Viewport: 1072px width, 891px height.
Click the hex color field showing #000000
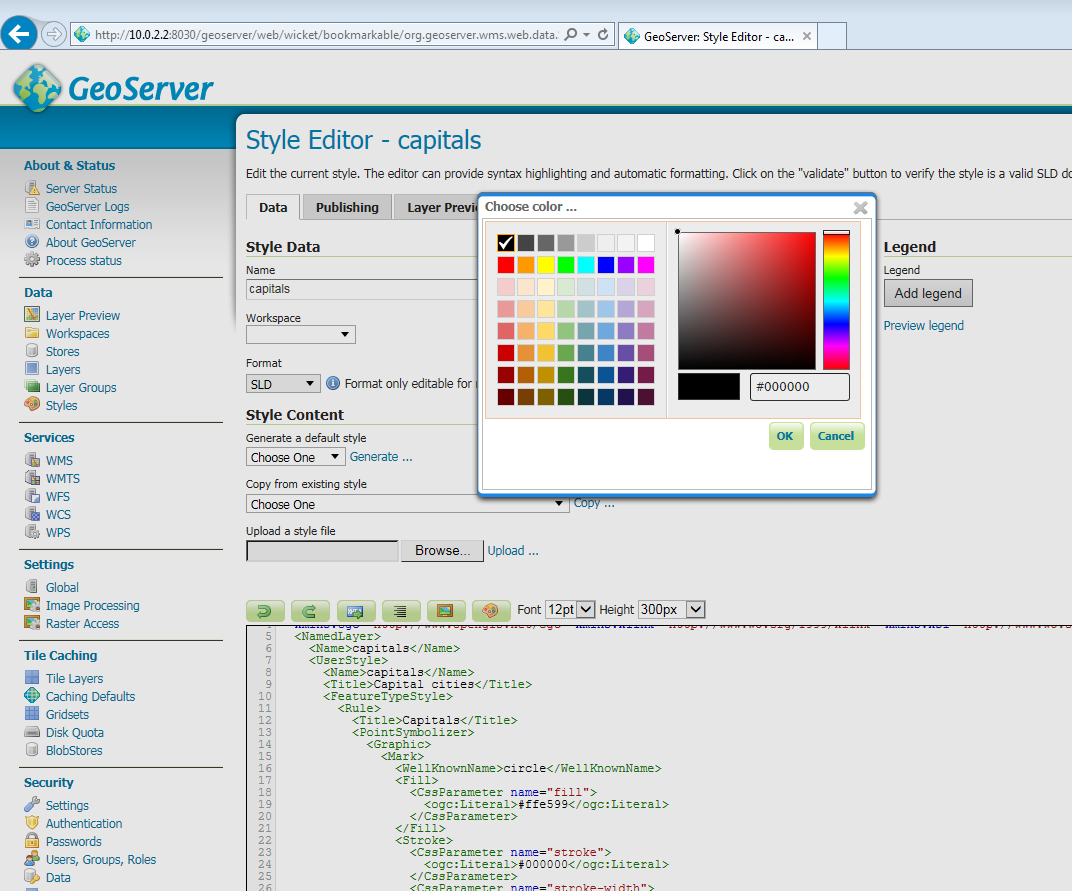click(800, 386)
